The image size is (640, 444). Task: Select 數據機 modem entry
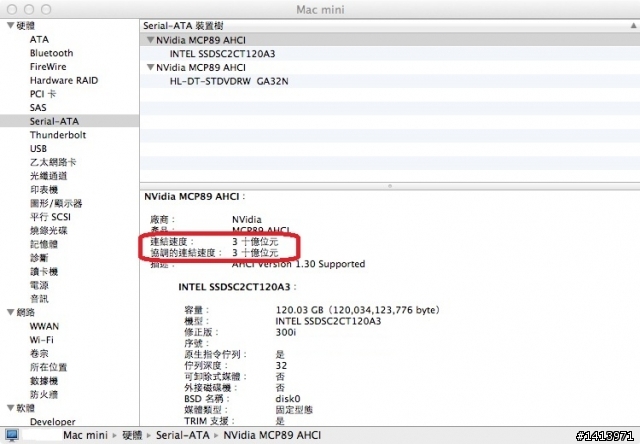click(x=44, y=381)
